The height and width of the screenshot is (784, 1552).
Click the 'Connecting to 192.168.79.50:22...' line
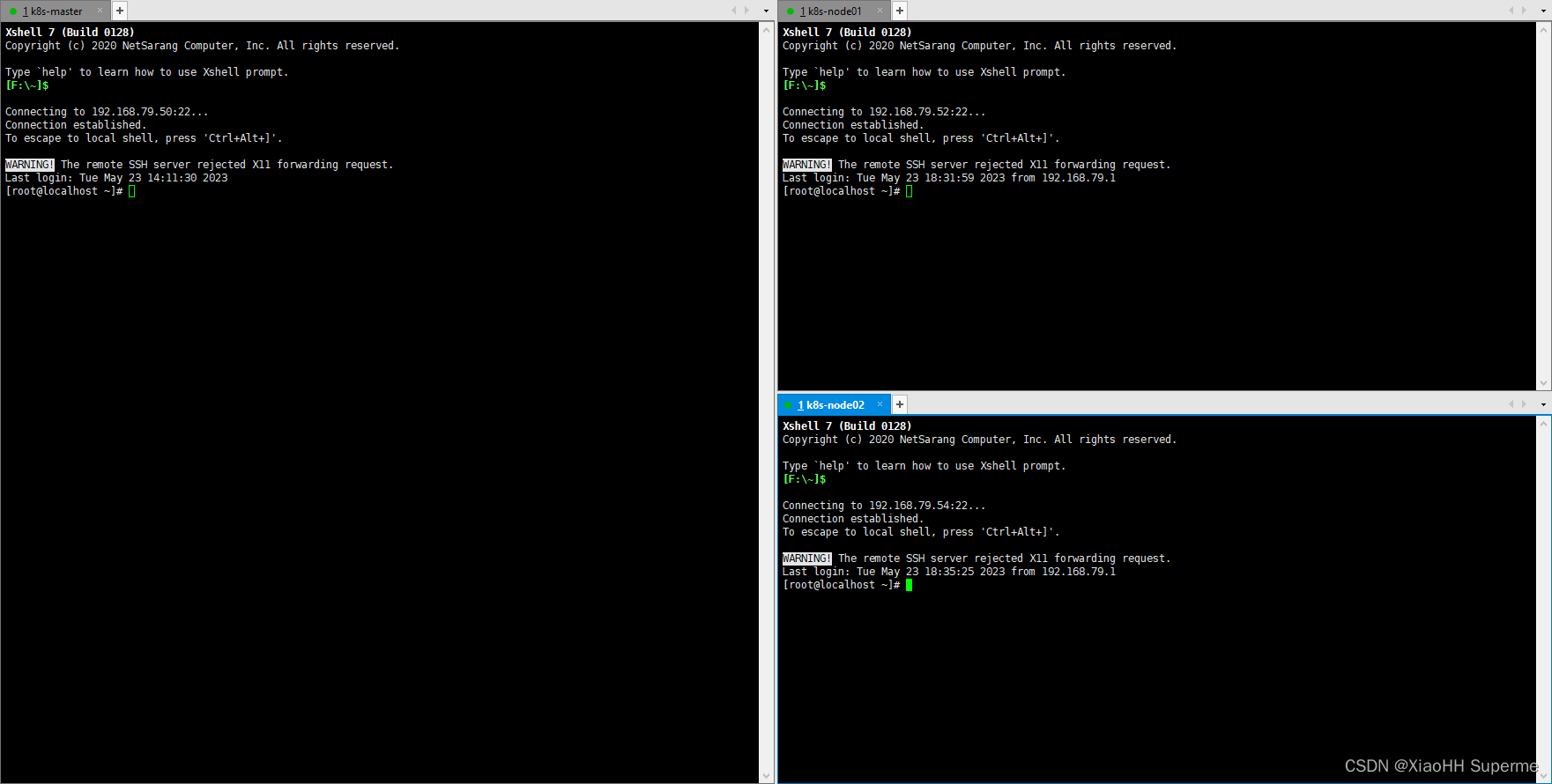pos(107,112)
